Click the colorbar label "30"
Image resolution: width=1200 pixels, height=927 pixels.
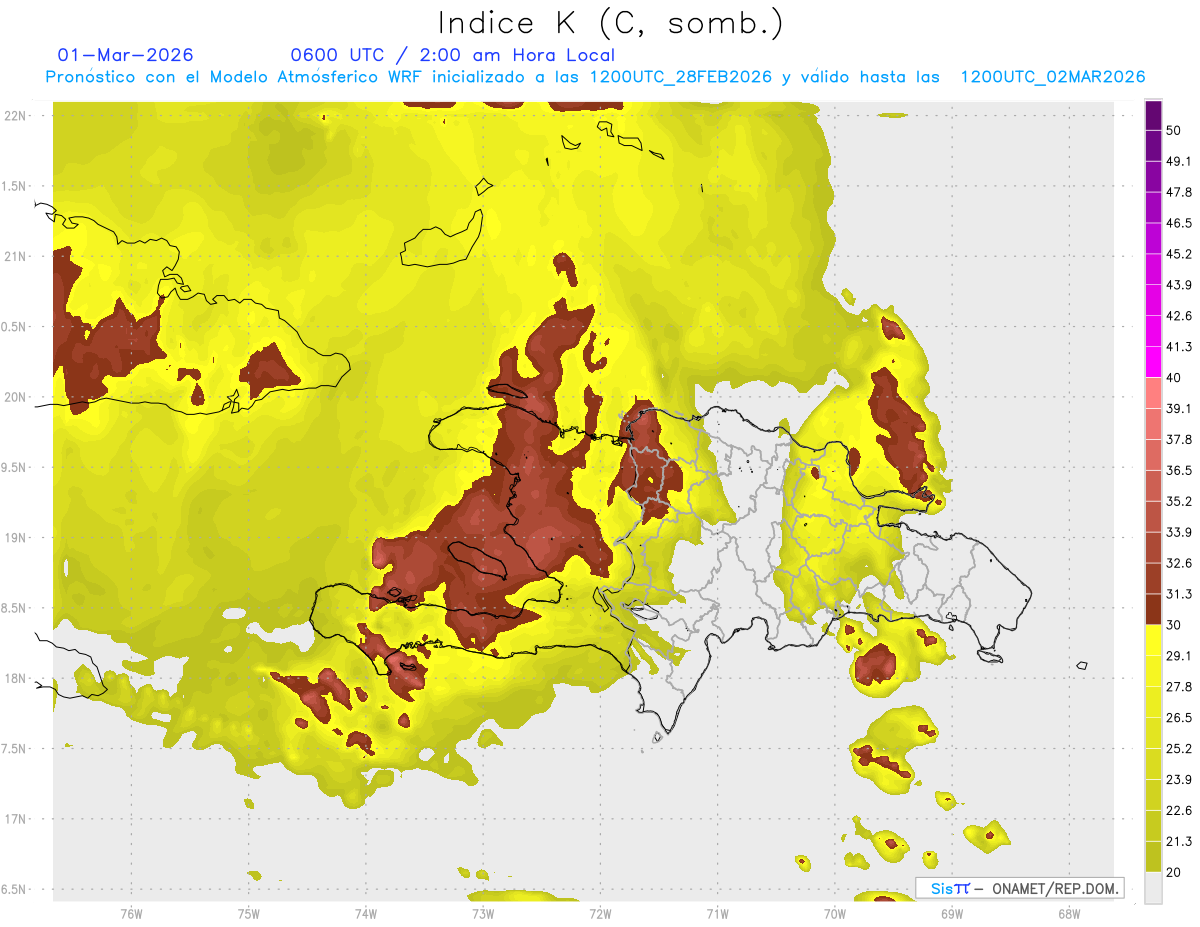1175,625
